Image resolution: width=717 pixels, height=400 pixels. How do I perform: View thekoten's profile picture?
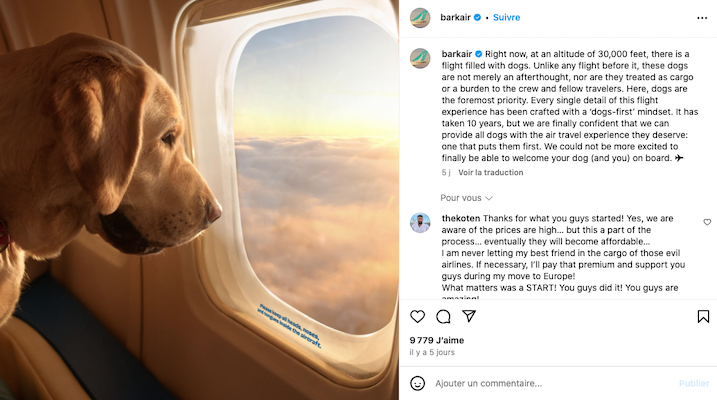[420, 223]
